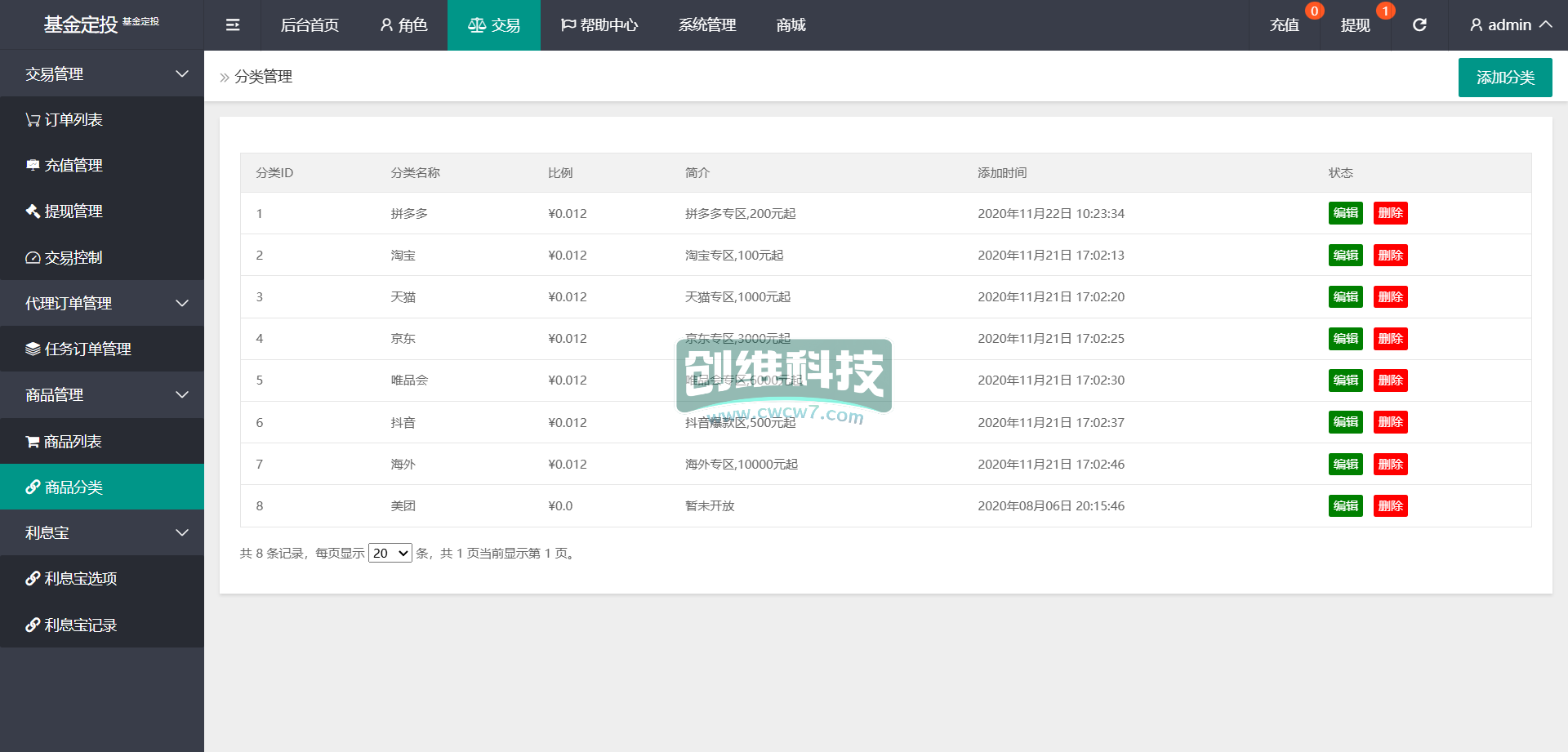Image resolution: width=1568 pixels, height=752 pixels.
Task: Select 任务订单管理 in sidebar
Action: point(87,349)
